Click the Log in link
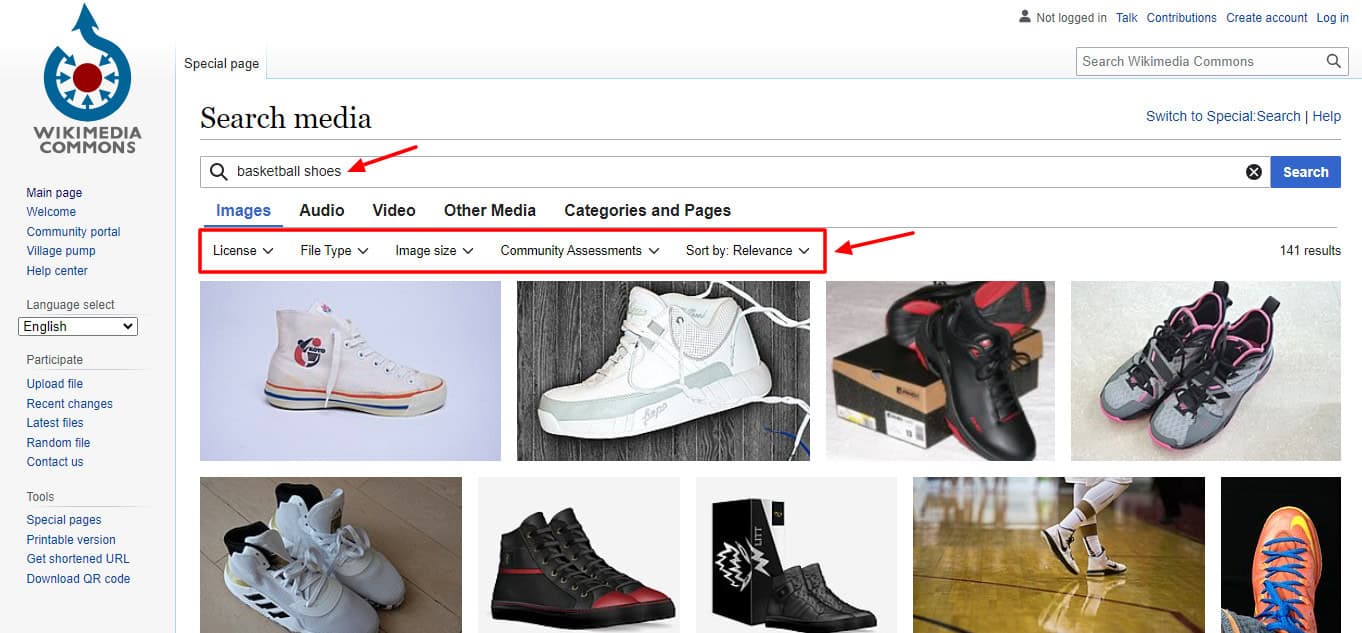 pyautogui.click(x=1333, y=18)
